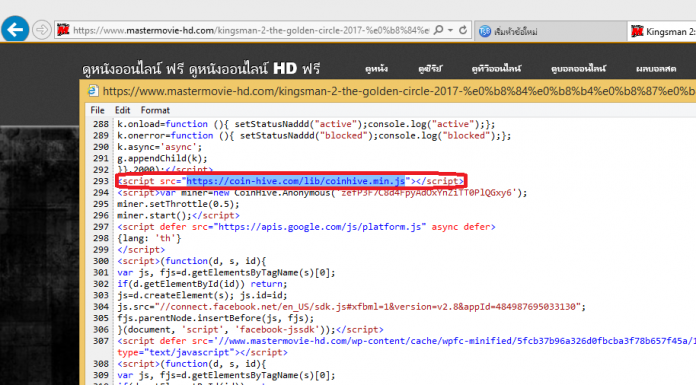Image resolution: width=696 pixels, height=385 pixels.
Task: Click the browser Forward arrow button
Action: [42, 30]
